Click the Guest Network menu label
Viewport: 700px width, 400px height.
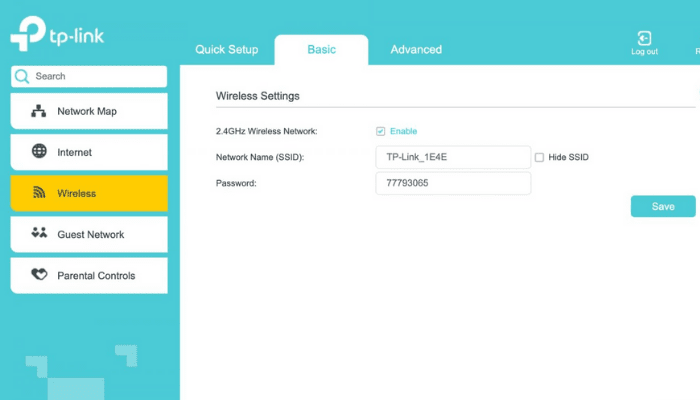(x=91, y=234)
